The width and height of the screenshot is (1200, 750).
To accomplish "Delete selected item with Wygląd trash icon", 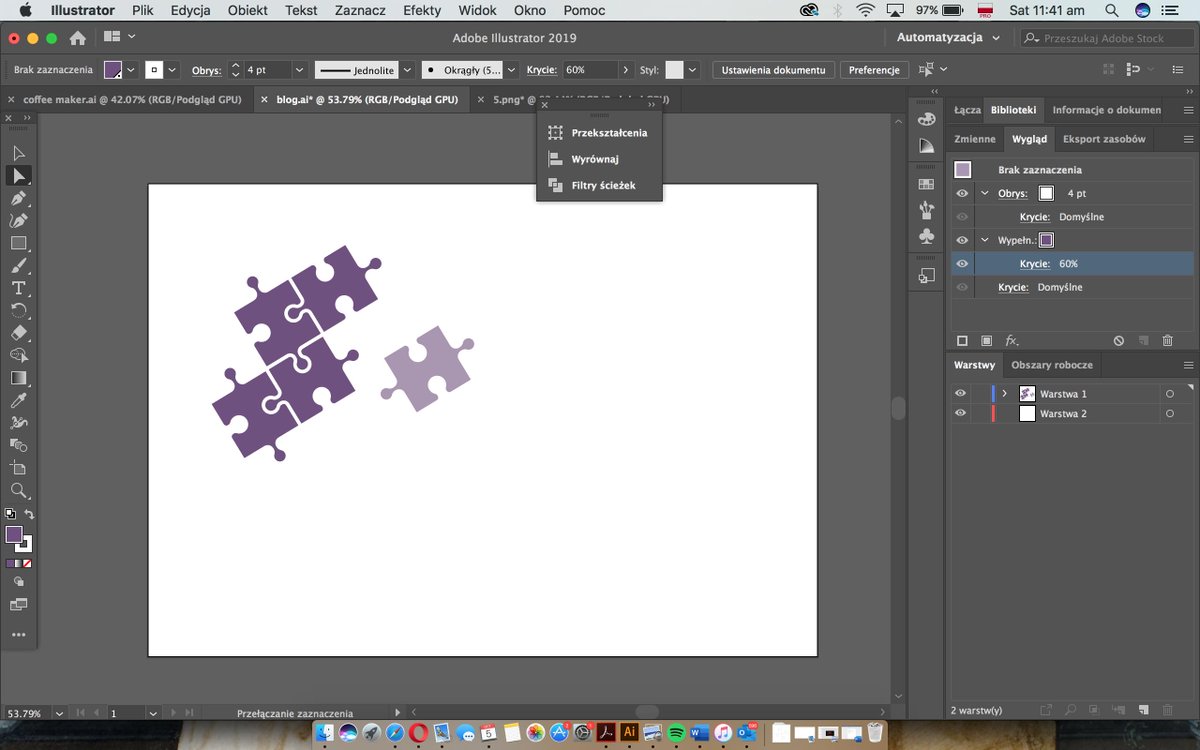I will (x=1167, y=341).
